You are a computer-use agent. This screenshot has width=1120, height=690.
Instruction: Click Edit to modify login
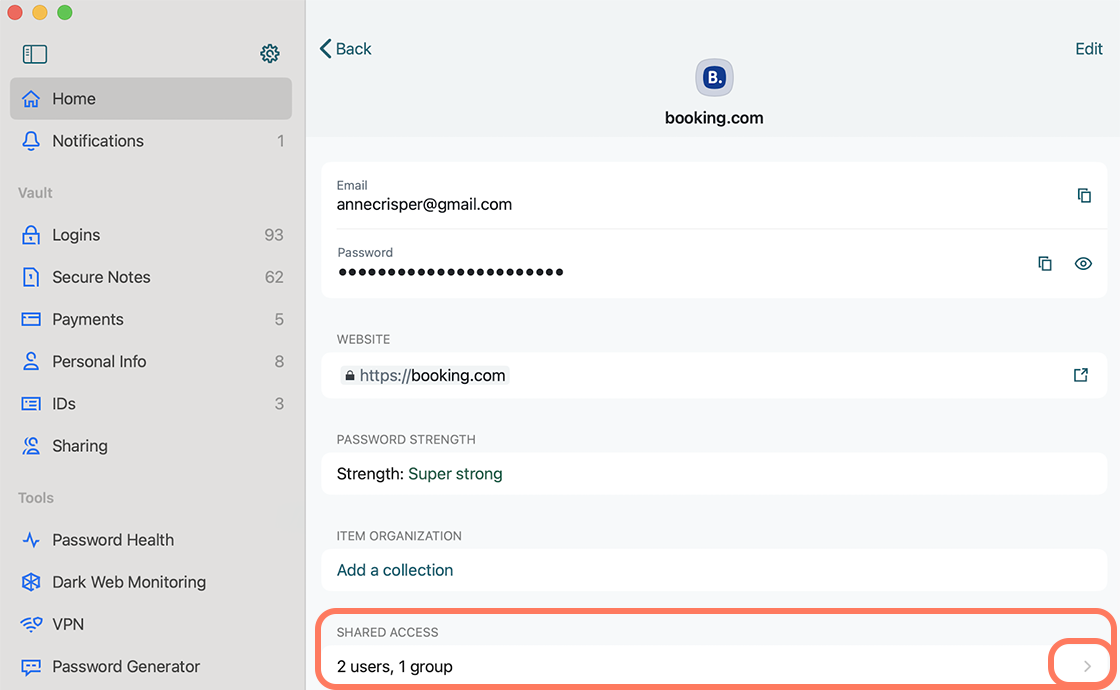(x=1089, y=49)
